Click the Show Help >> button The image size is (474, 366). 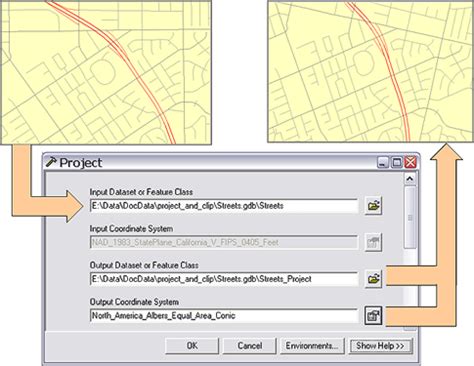380,346
